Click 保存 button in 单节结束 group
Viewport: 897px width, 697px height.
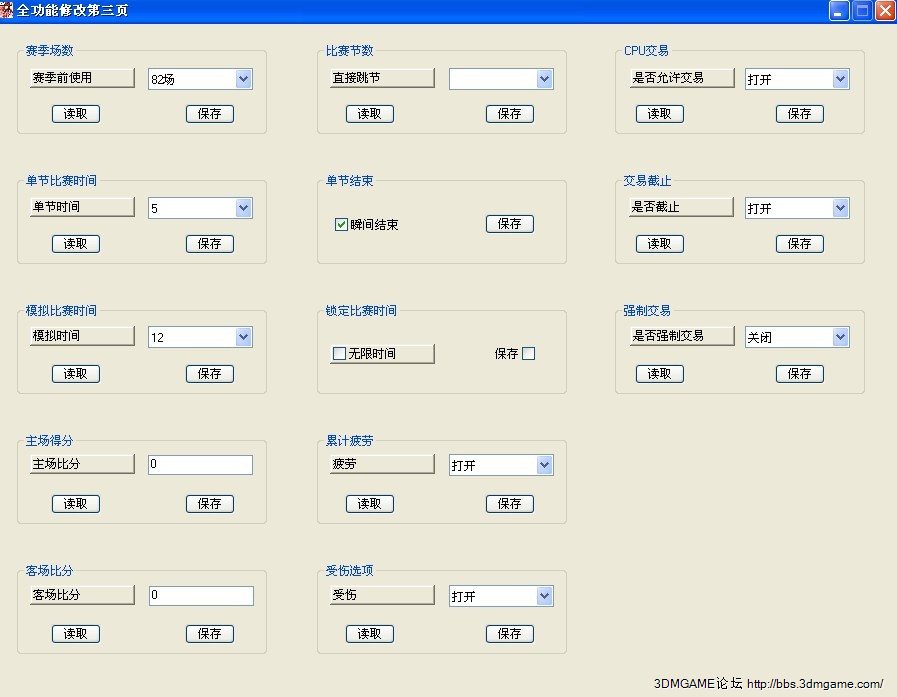point(510,224)
